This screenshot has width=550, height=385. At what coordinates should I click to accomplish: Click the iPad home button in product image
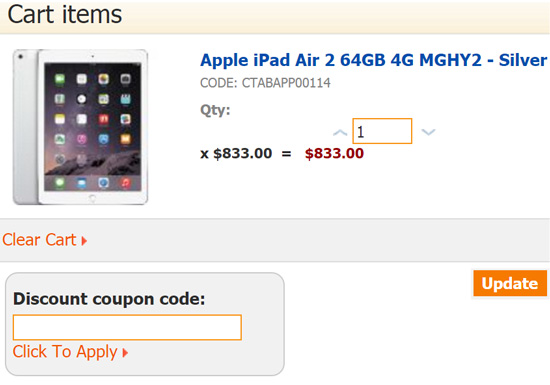click(92, 198)
